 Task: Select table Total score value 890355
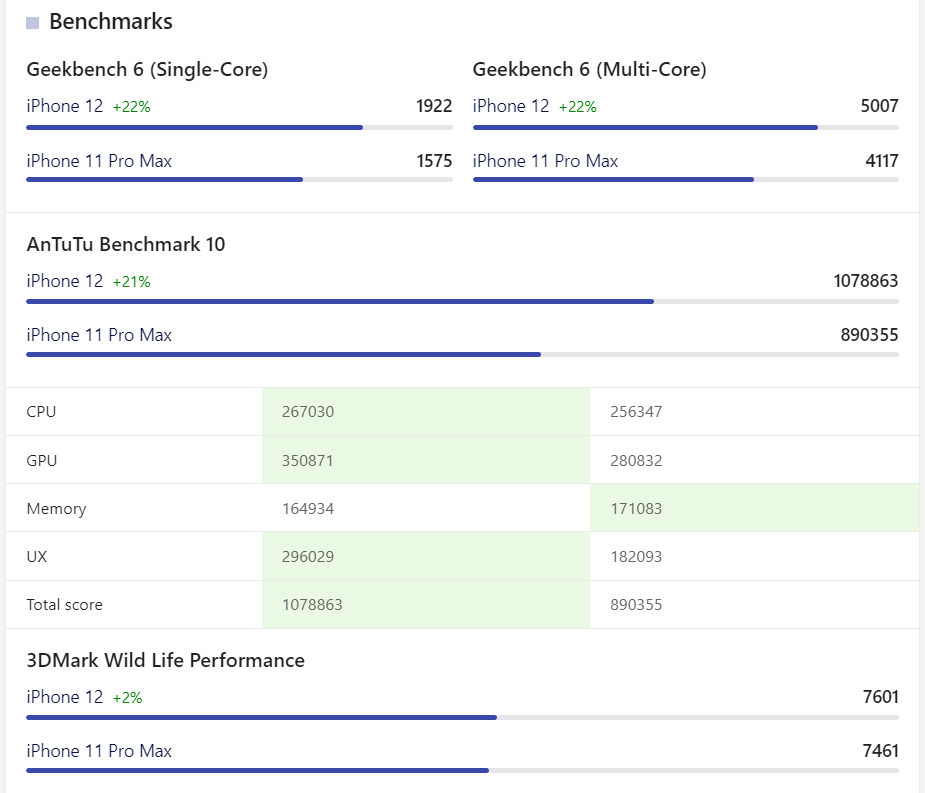coord(637,605)
